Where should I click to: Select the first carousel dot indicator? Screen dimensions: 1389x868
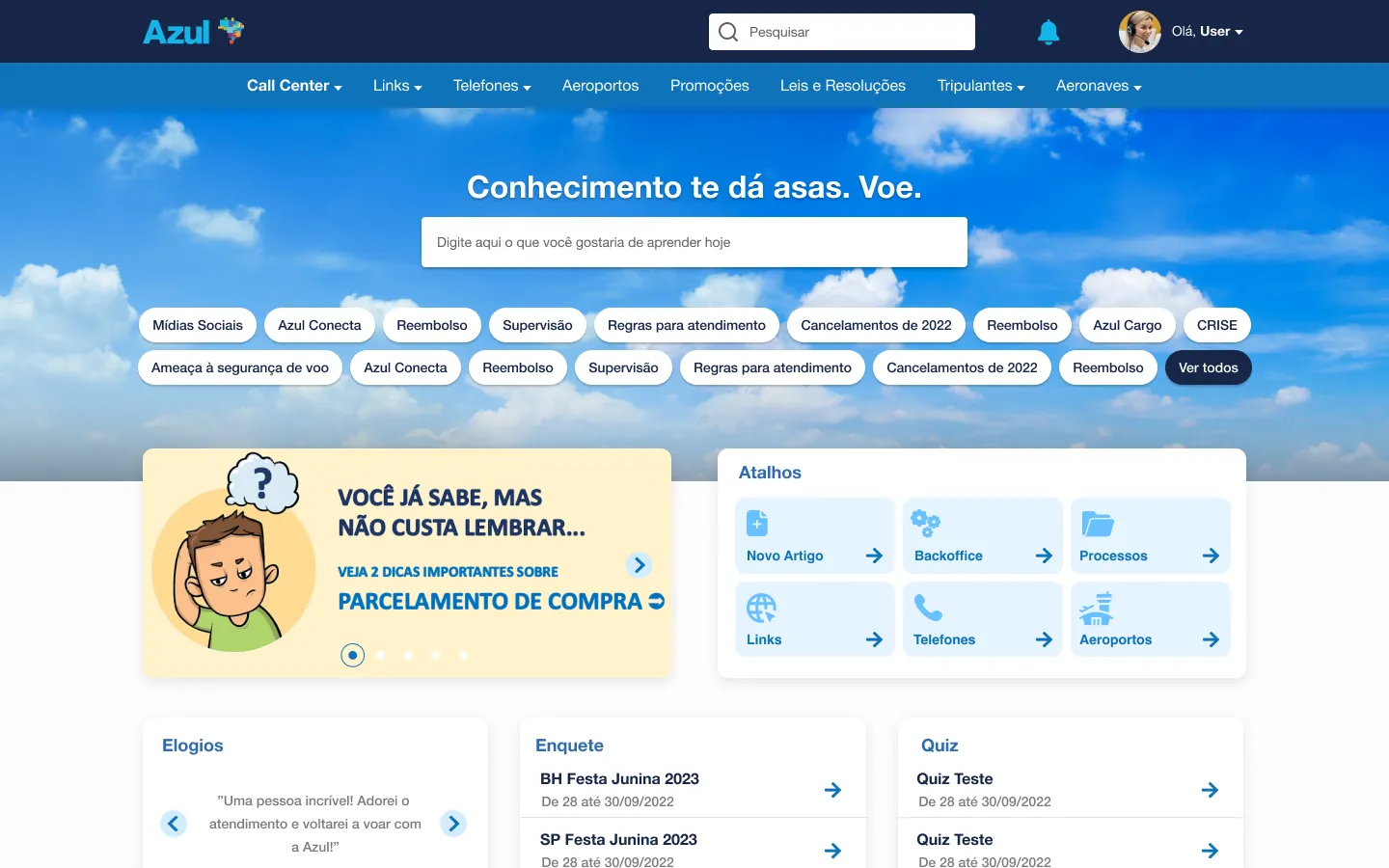[353, 656]
